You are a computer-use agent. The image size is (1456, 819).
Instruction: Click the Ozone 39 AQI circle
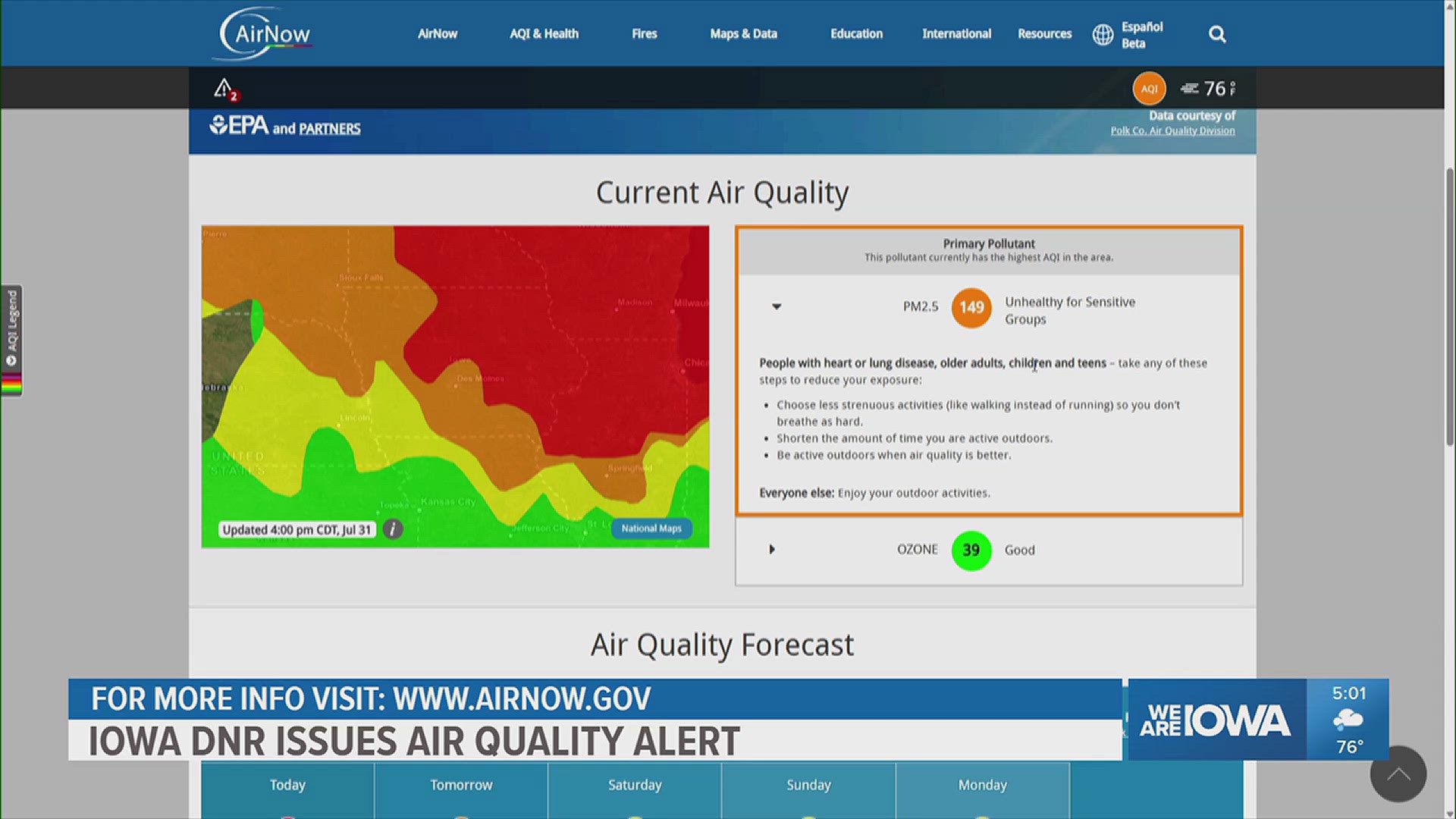(x=971, y=550)
